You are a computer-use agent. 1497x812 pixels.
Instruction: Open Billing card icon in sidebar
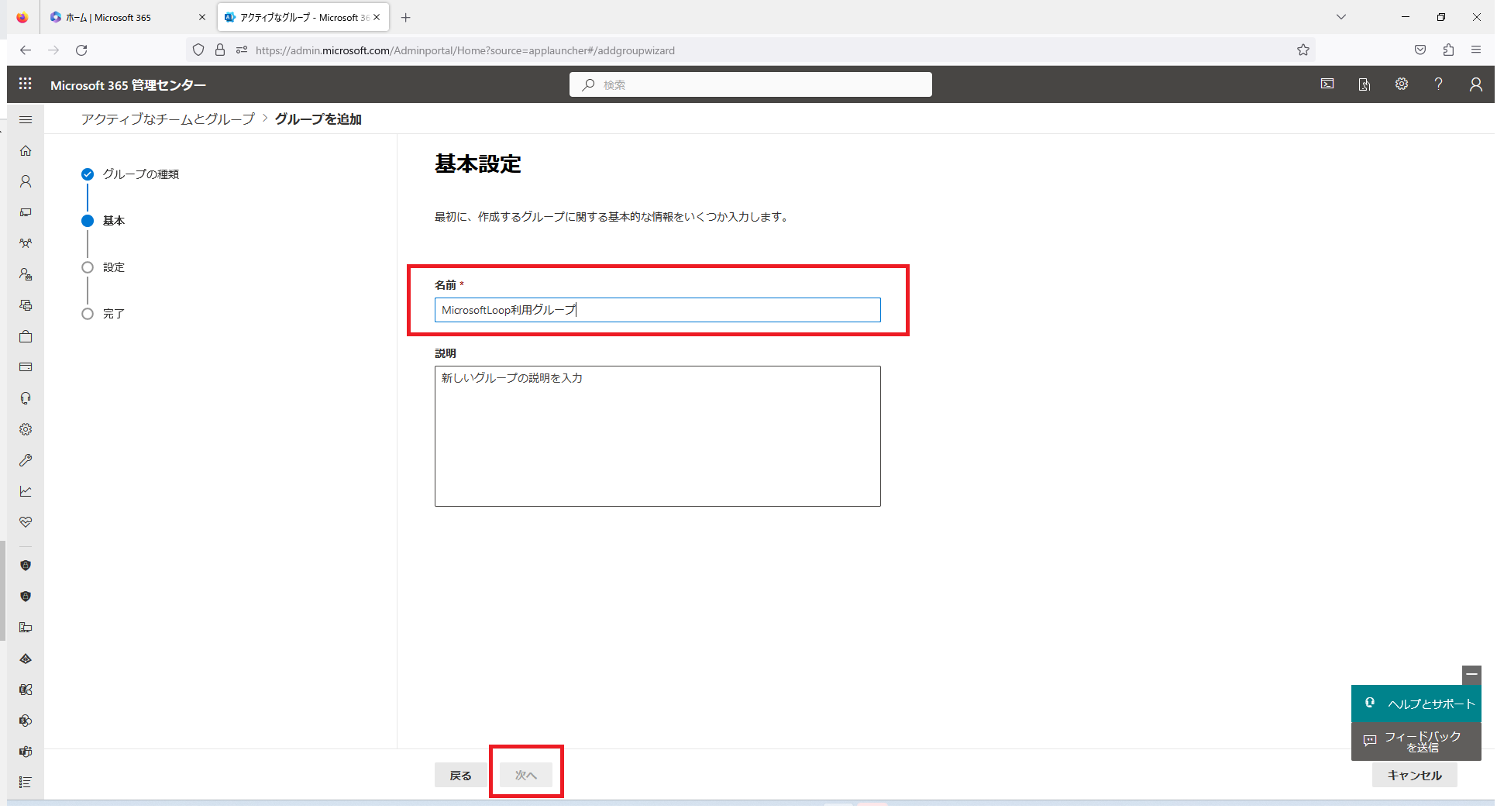pyautogui.click(x=26, y=367)
